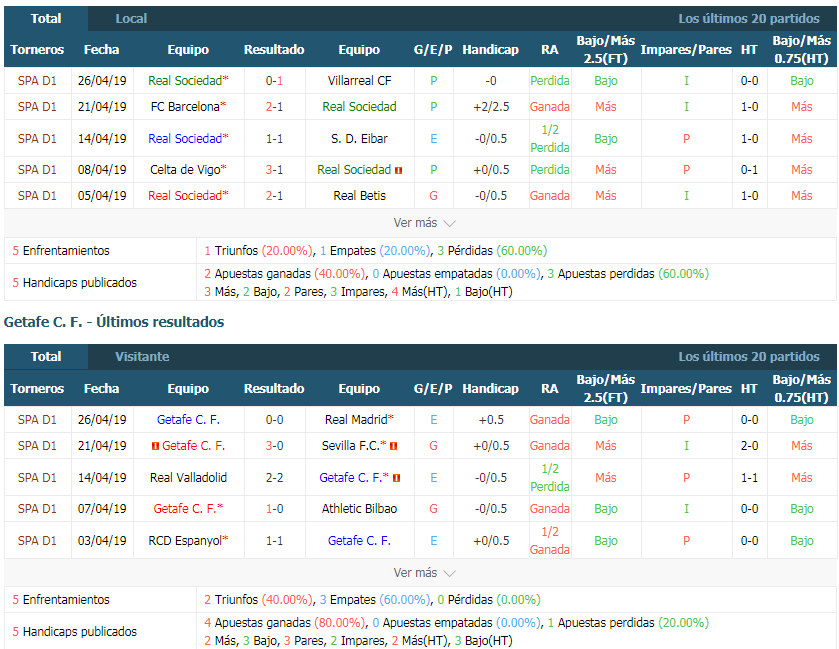Click the G/E/P column header in the Getafe table
839x649 pixels.
point(433,388)
